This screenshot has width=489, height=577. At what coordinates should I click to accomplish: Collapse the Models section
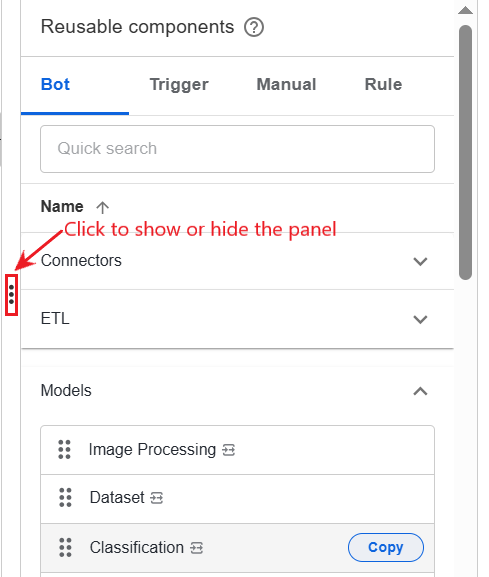coord(420,391)
